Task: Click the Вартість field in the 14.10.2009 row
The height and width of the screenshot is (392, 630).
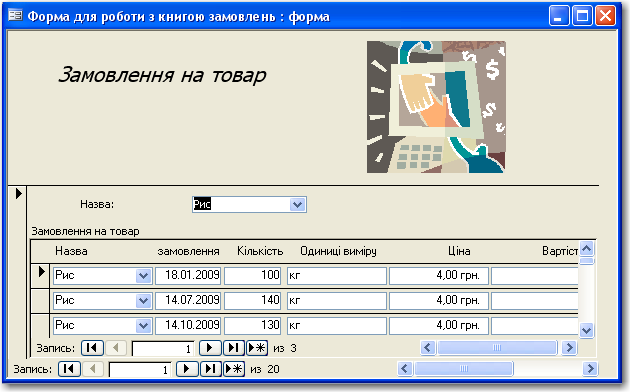Action: point(535,326)
